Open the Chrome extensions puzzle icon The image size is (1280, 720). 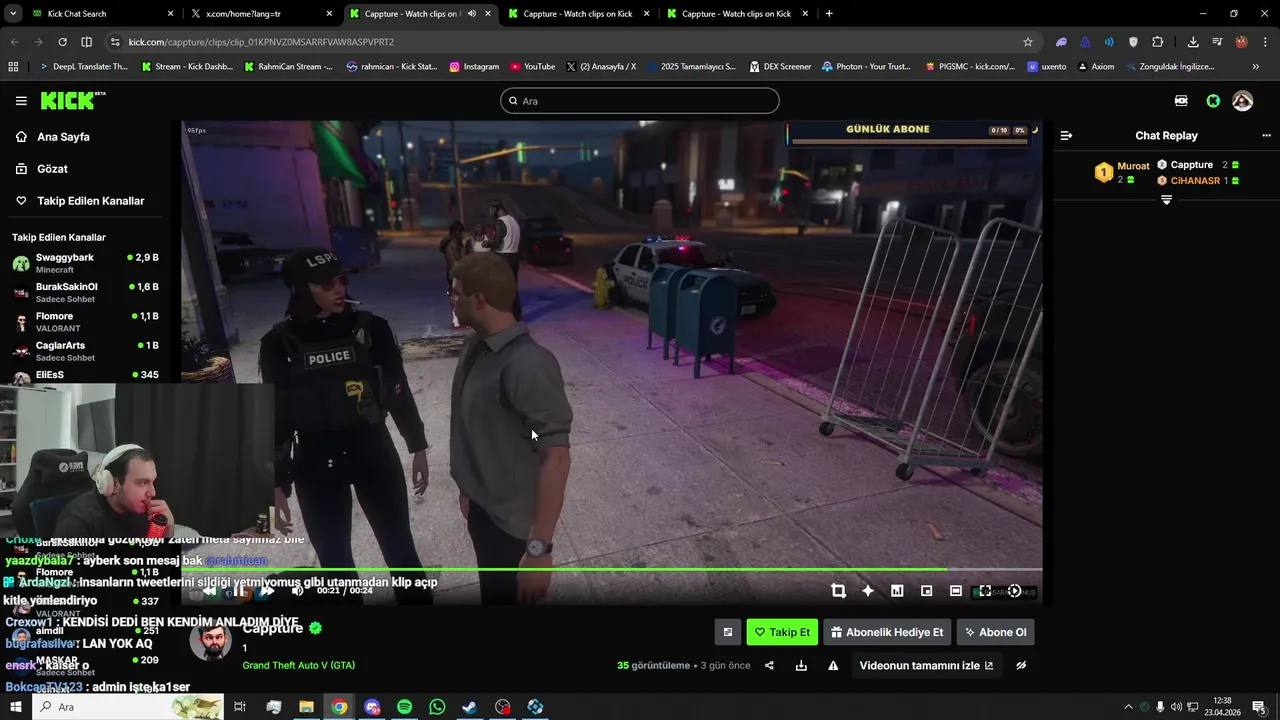1158,42
